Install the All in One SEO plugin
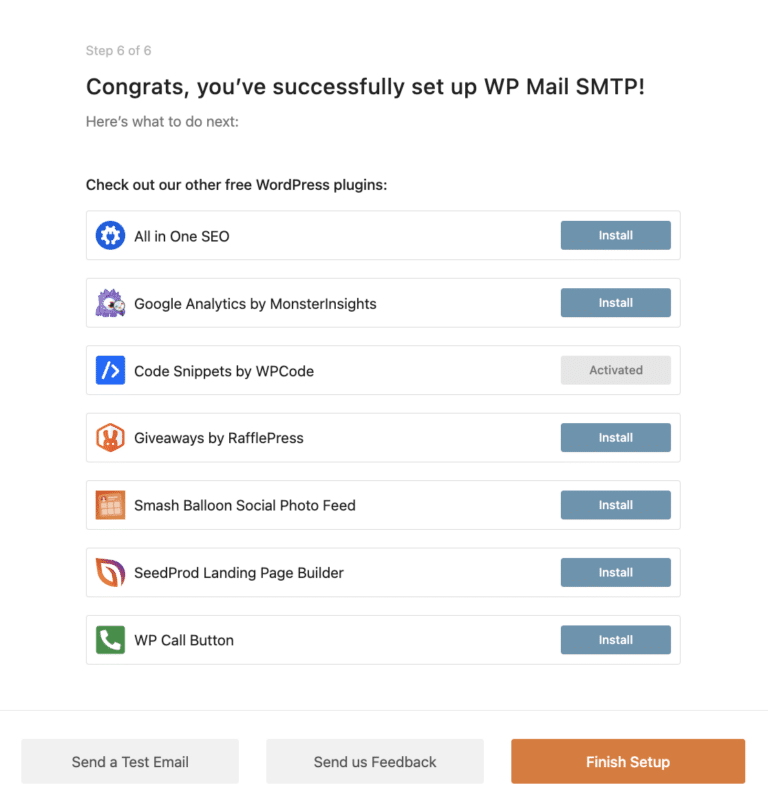 pyautogui.click(x=615, y=235)
